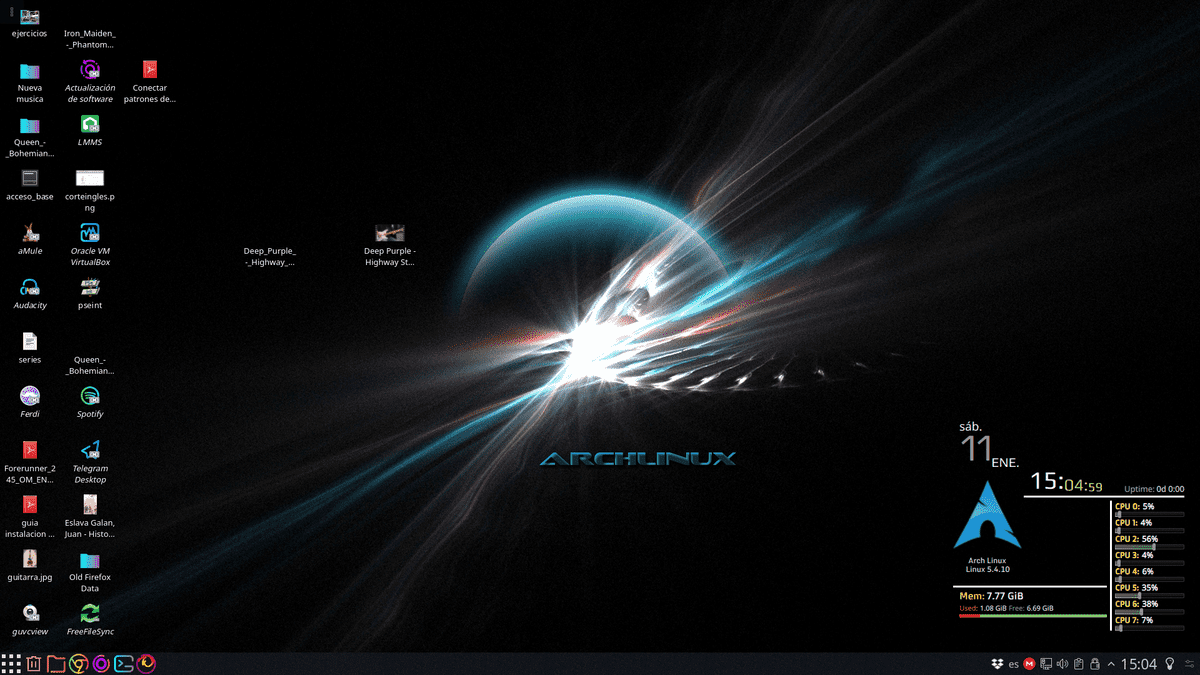Screen dimensions: 1200x675
Task: Click the Deep_Purple_-_Highway_ file label
Action: pos(270,256)
